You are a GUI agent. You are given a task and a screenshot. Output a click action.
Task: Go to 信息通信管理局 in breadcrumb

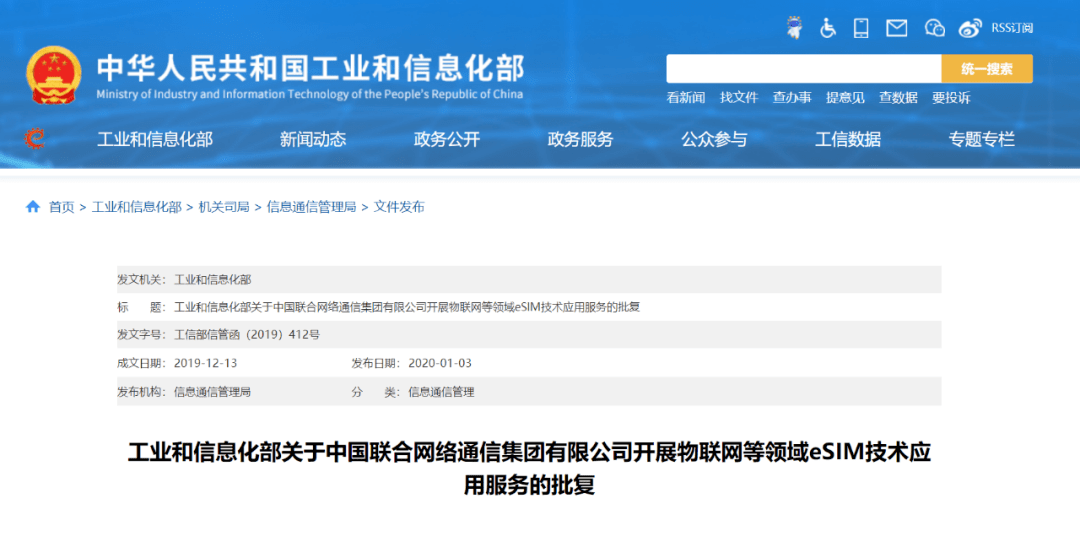[311, 207]
